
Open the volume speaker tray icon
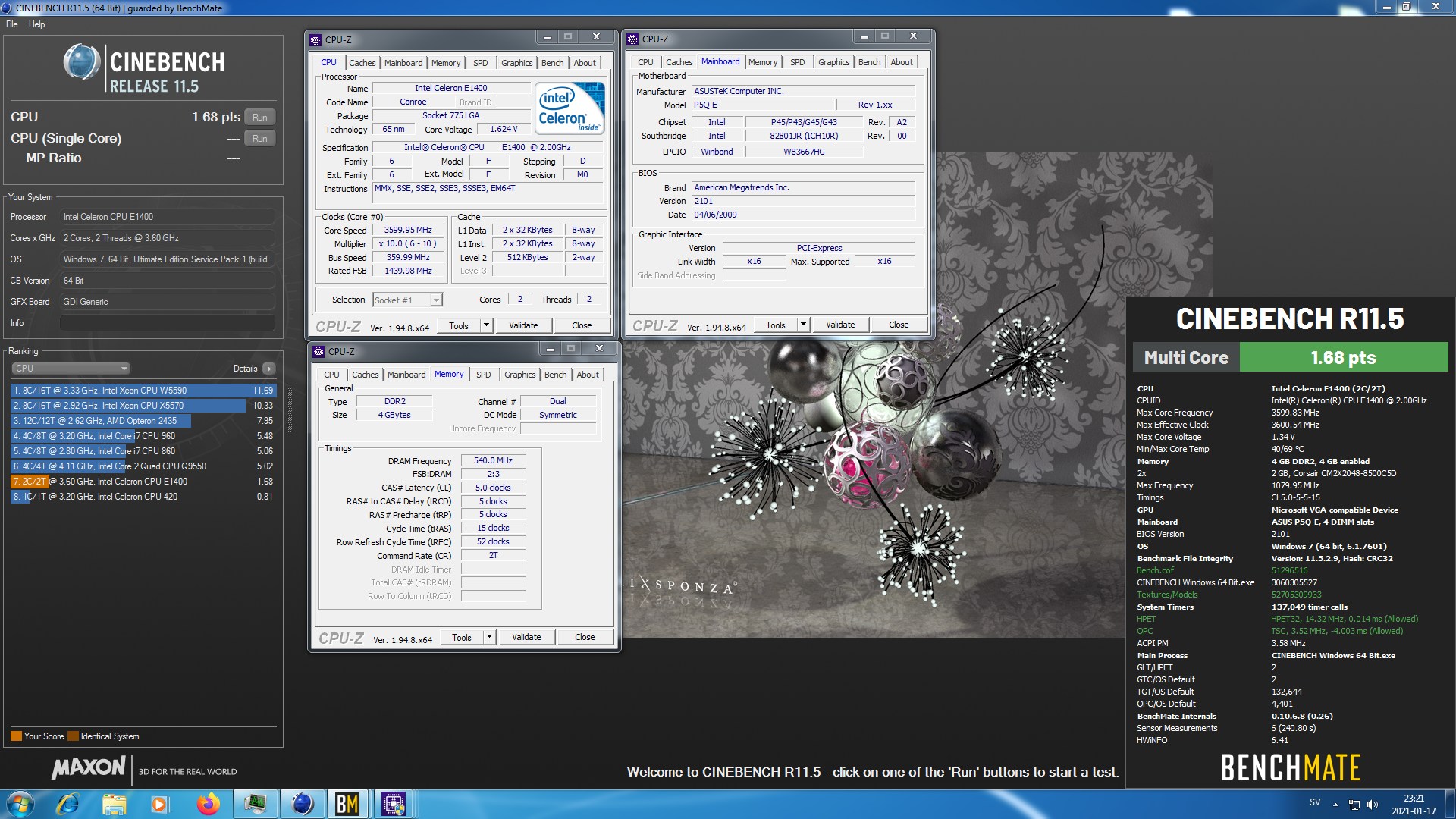(1373, 805)
